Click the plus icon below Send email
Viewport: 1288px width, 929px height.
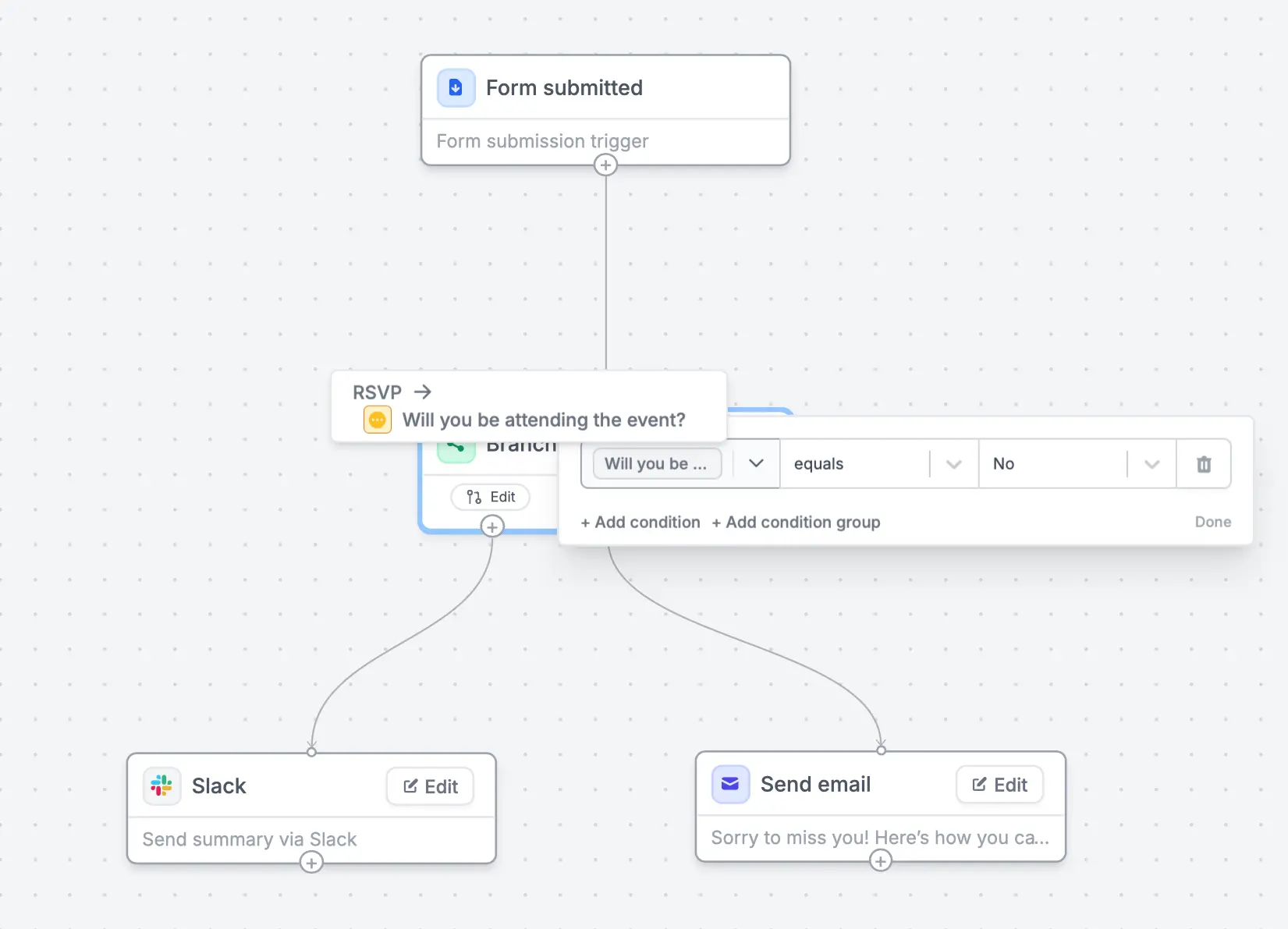[880, 860]
